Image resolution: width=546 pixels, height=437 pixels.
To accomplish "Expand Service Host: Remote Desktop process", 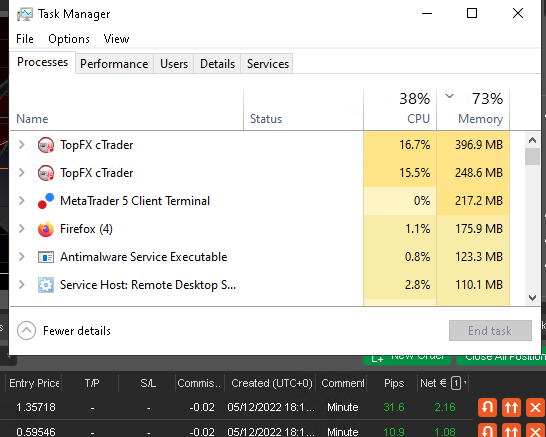I will point(21,285).
